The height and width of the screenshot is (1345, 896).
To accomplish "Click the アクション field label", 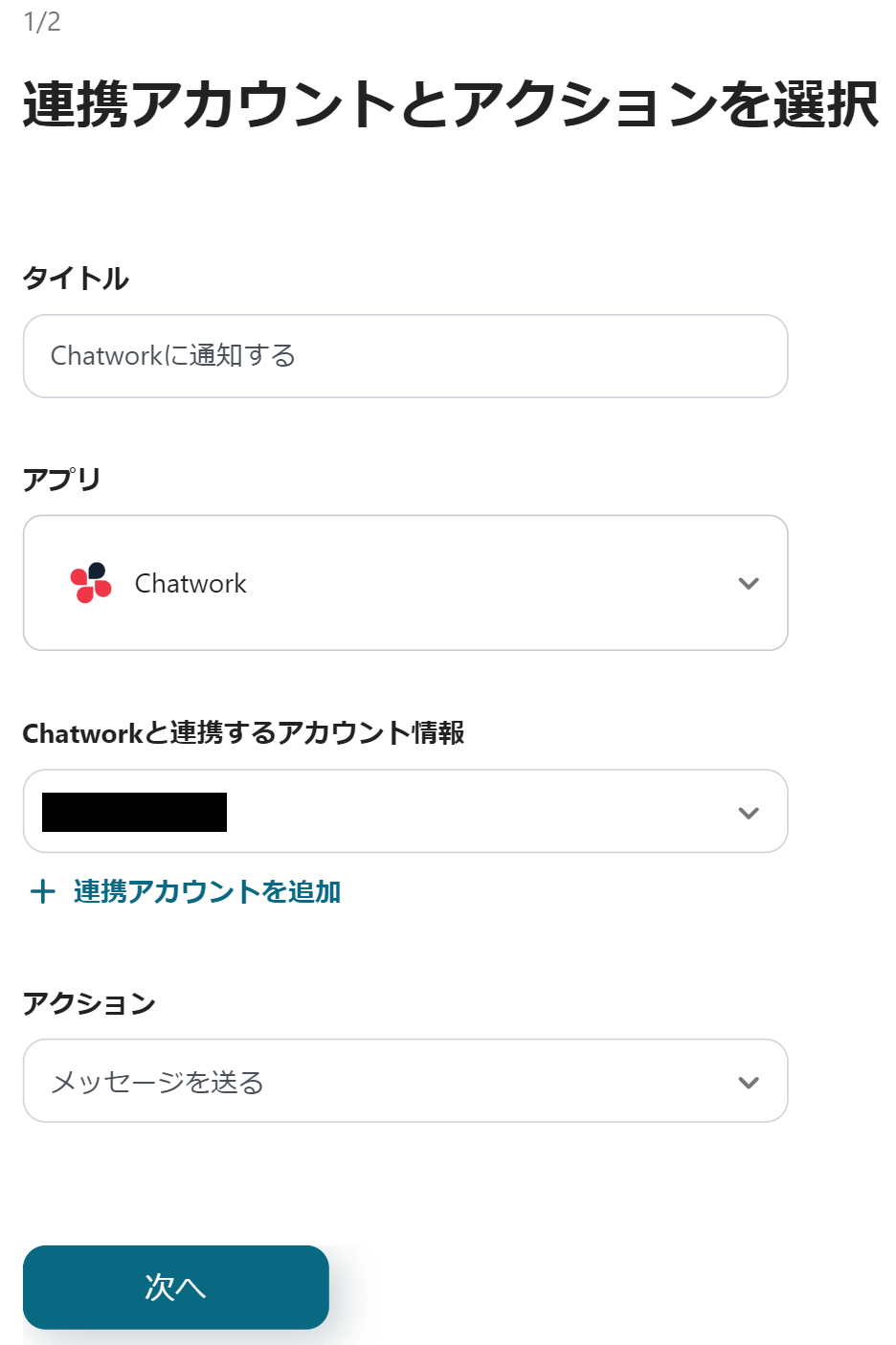I will tap(89, 1003).
